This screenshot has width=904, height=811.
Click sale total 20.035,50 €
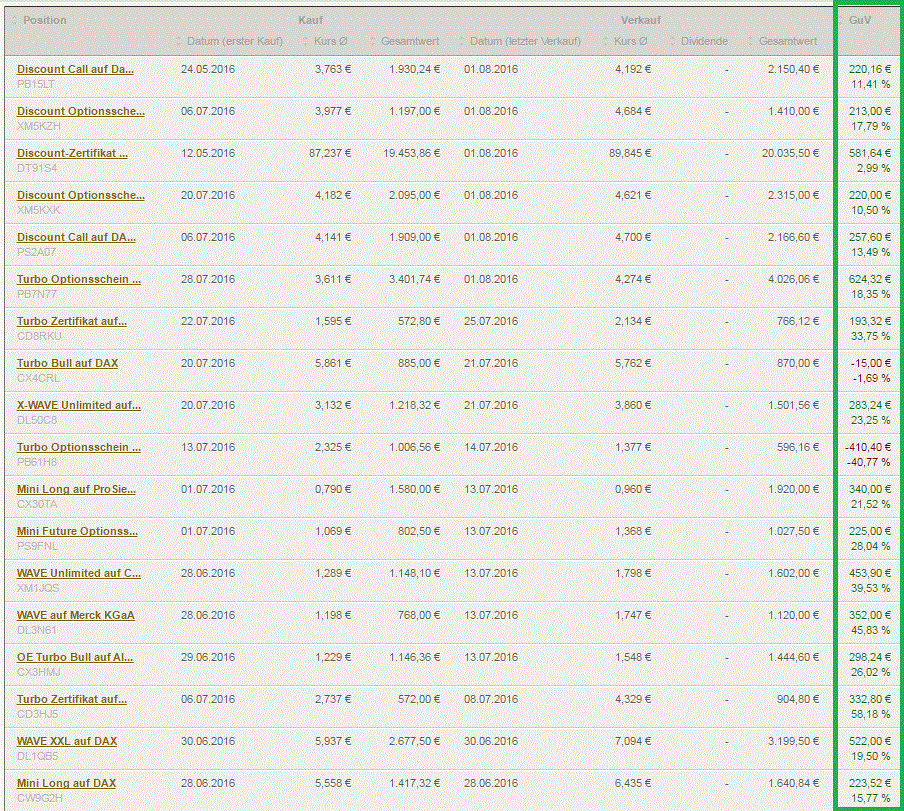[790, 153]
